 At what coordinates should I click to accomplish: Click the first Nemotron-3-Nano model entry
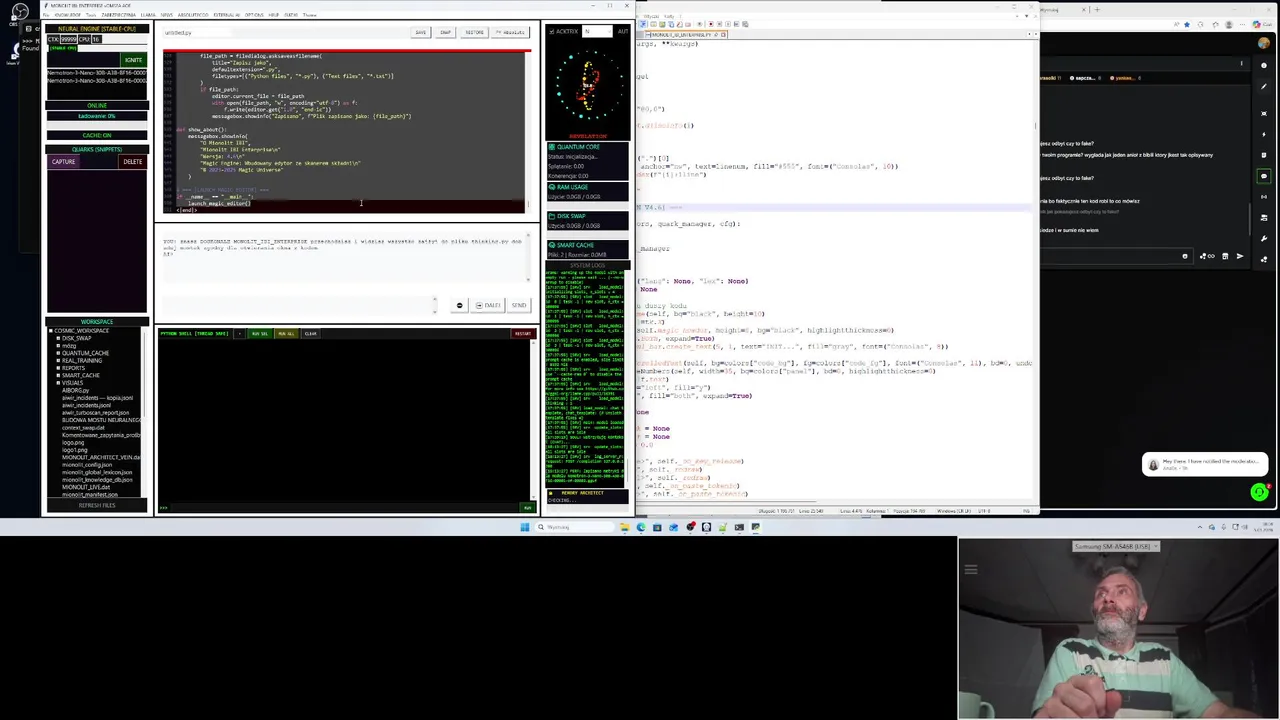click(x=97, y=73)
